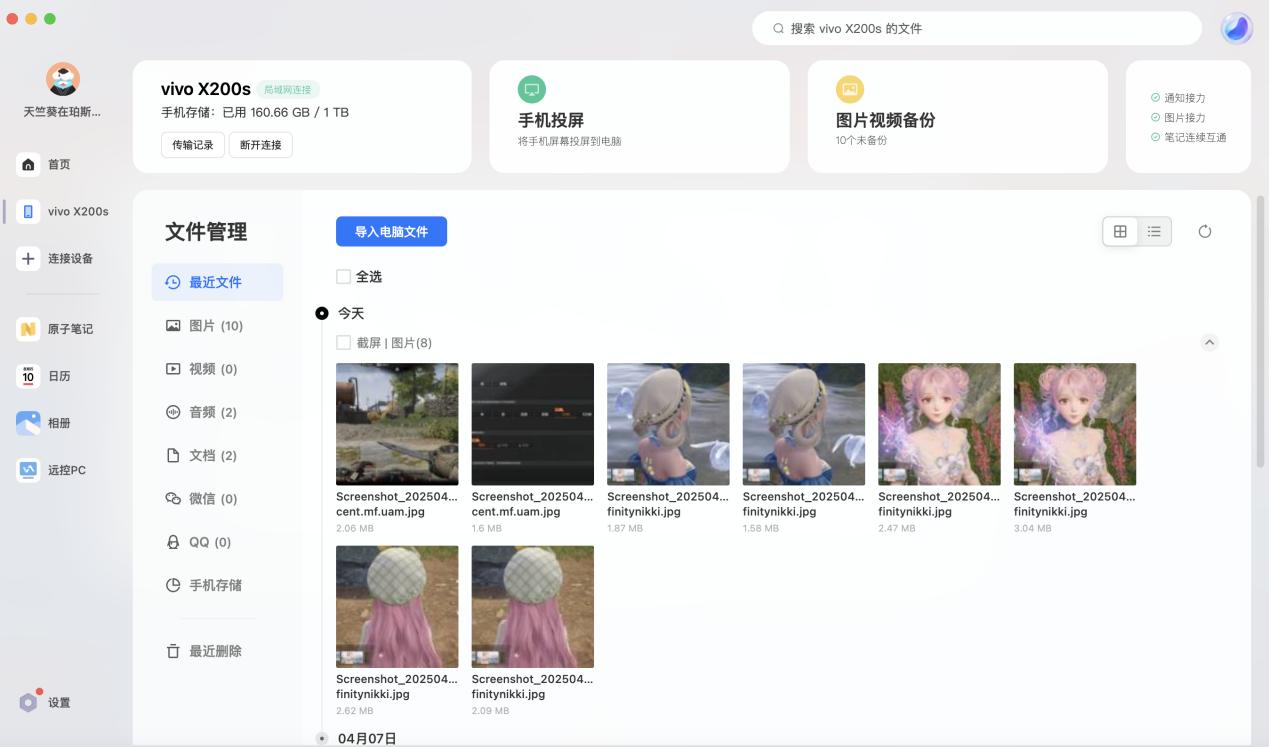Click 断开连接 button
Image resolution: width=1269 pixels, height=747 pixels.
point(261,145)
